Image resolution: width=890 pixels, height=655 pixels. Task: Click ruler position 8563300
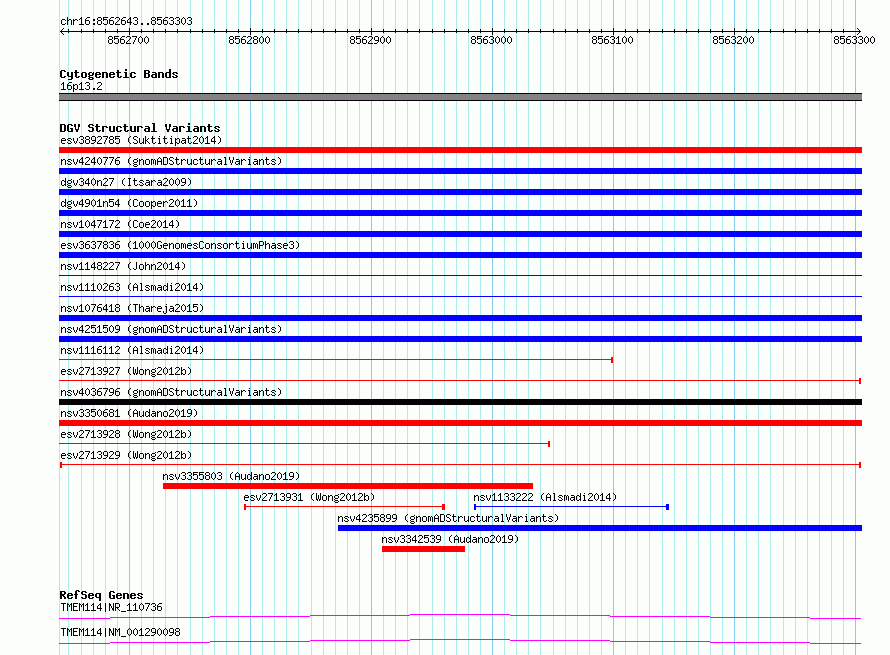854,40
